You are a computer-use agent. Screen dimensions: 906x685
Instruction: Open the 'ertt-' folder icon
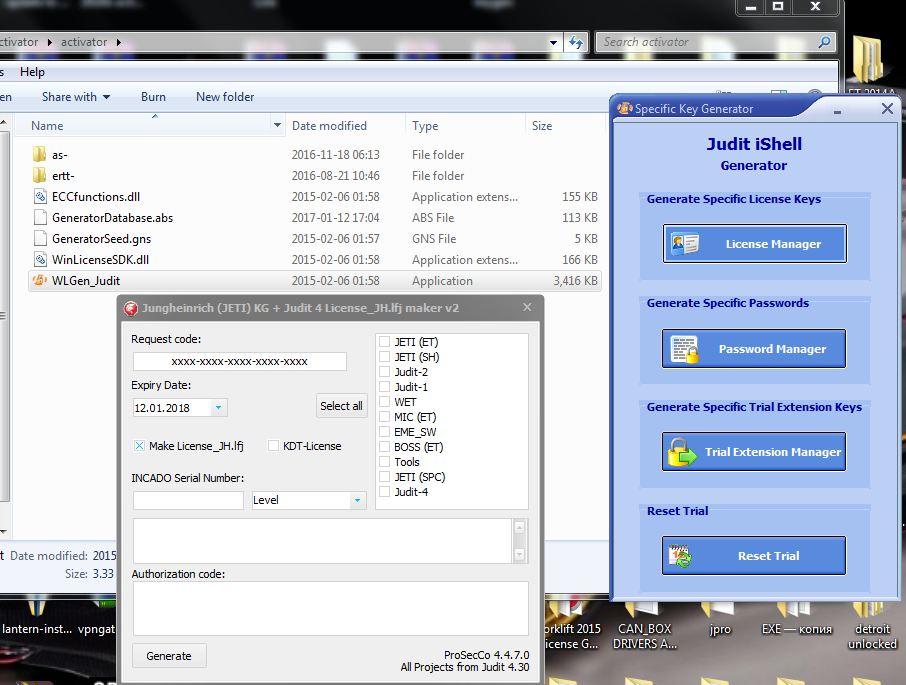tap(39, 175)
